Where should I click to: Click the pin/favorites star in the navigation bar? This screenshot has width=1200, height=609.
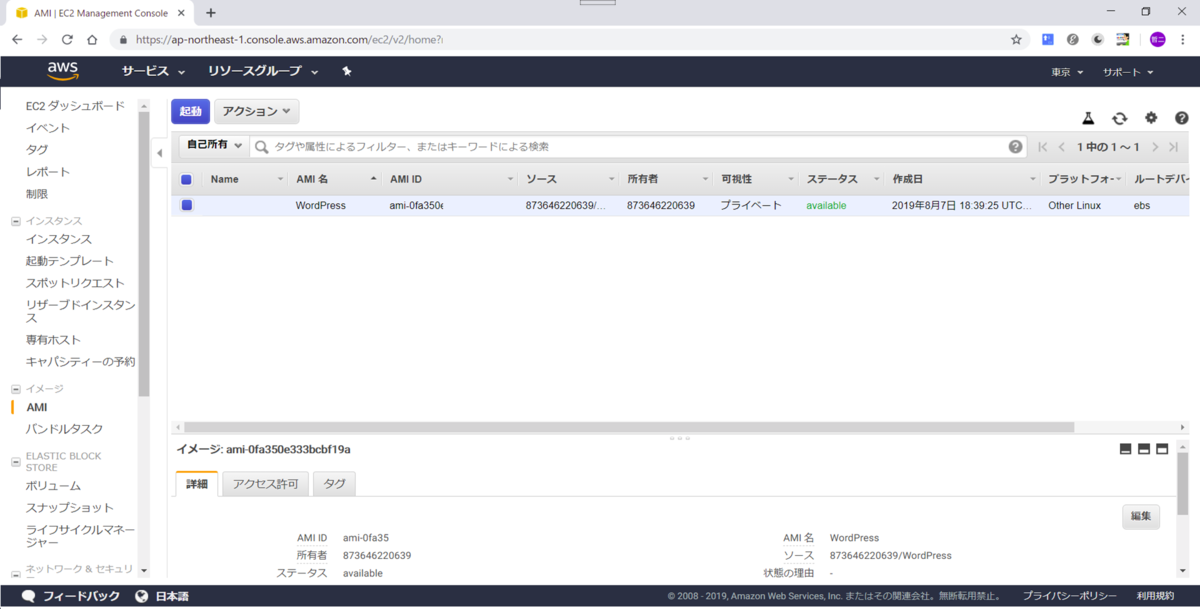(x=346, y=71)
